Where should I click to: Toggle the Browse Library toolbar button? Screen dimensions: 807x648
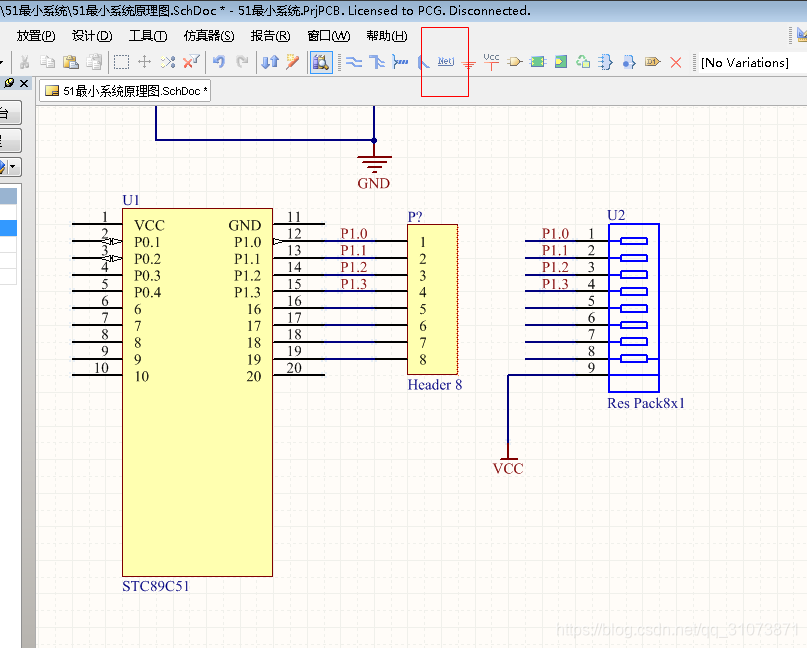pyautogui.click(x=321, y=62)
